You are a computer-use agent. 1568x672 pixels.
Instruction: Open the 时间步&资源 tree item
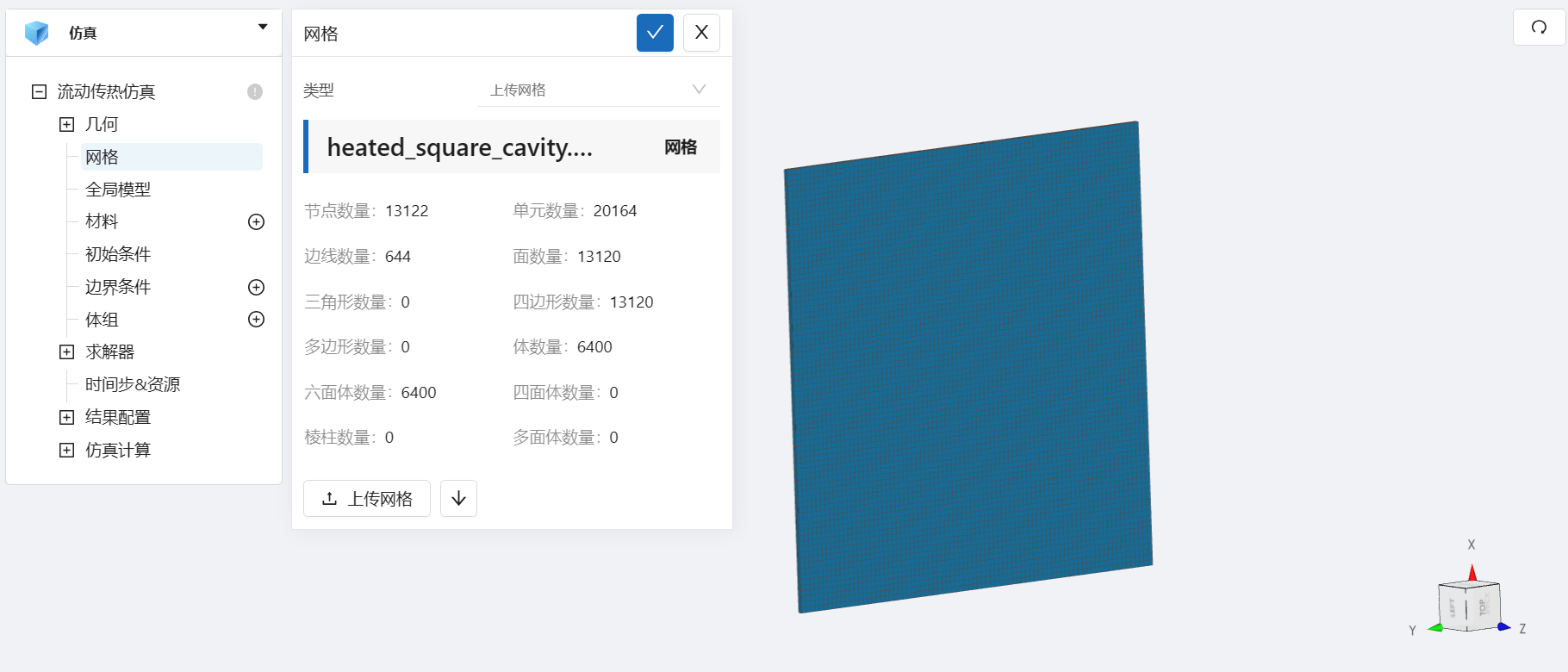133,384
